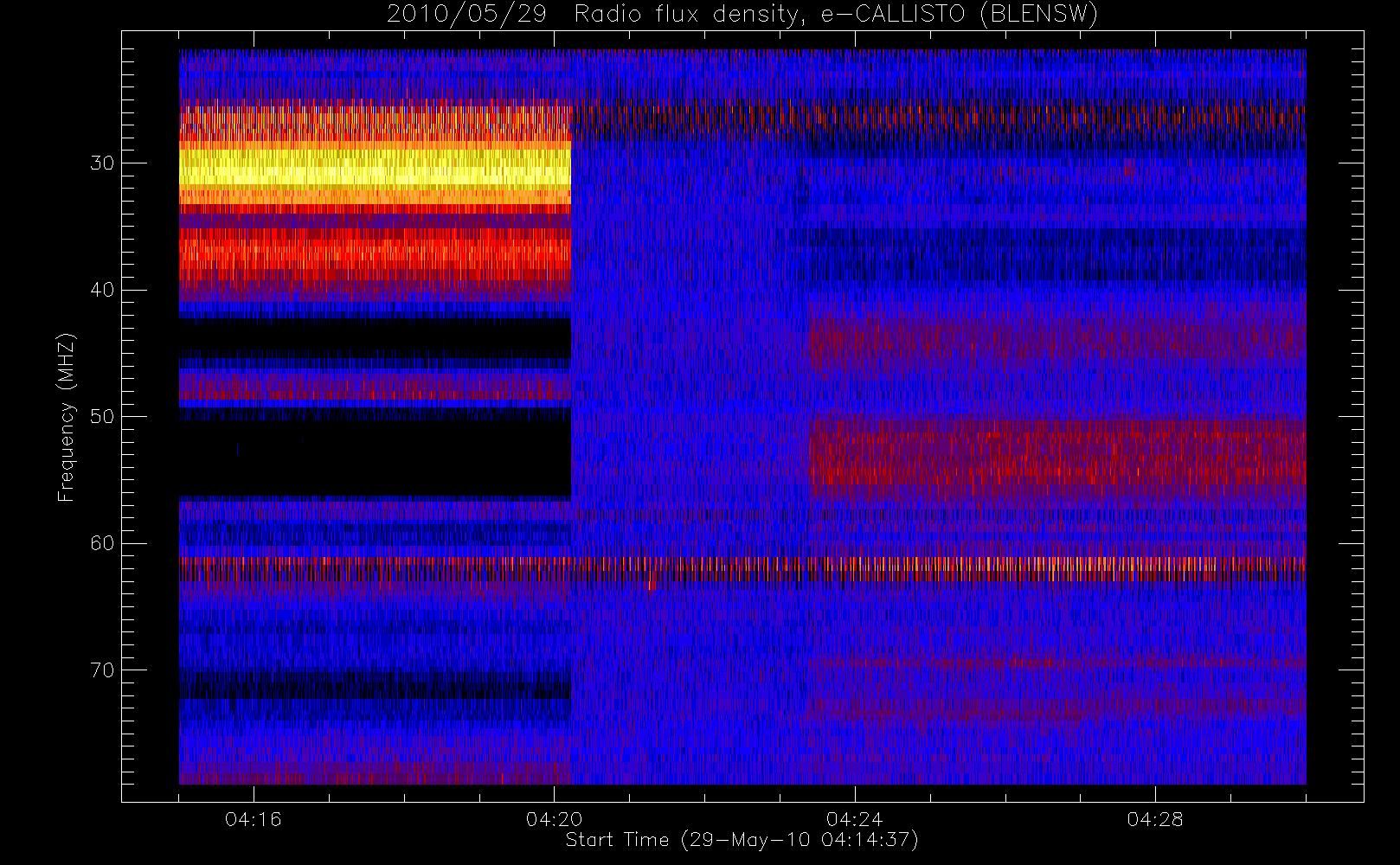The width and height of the screenshot is (1400, 865).
Task: Click the "Frequency (MHZ)" axis label
Action: (66, 417)
